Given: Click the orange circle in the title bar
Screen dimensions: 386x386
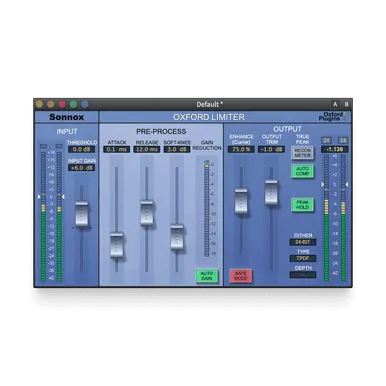Looking at the screenshot, I should (50, 104).
